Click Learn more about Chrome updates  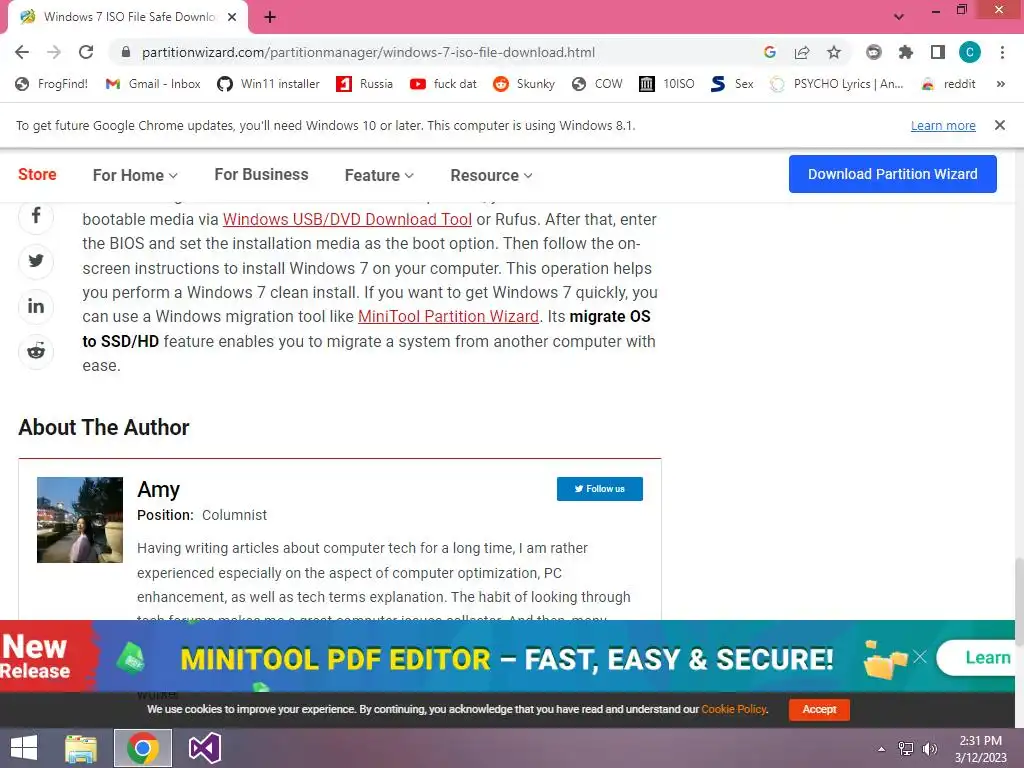point(943,125)
